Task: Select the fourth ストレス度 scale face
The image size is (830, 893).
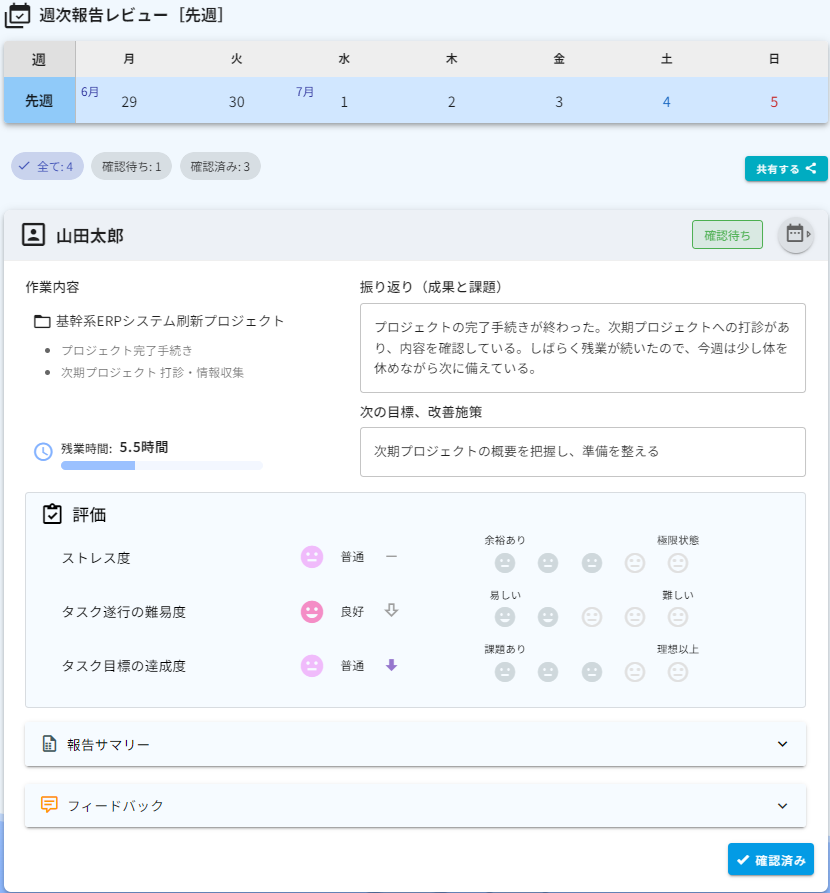Action: 635,563
